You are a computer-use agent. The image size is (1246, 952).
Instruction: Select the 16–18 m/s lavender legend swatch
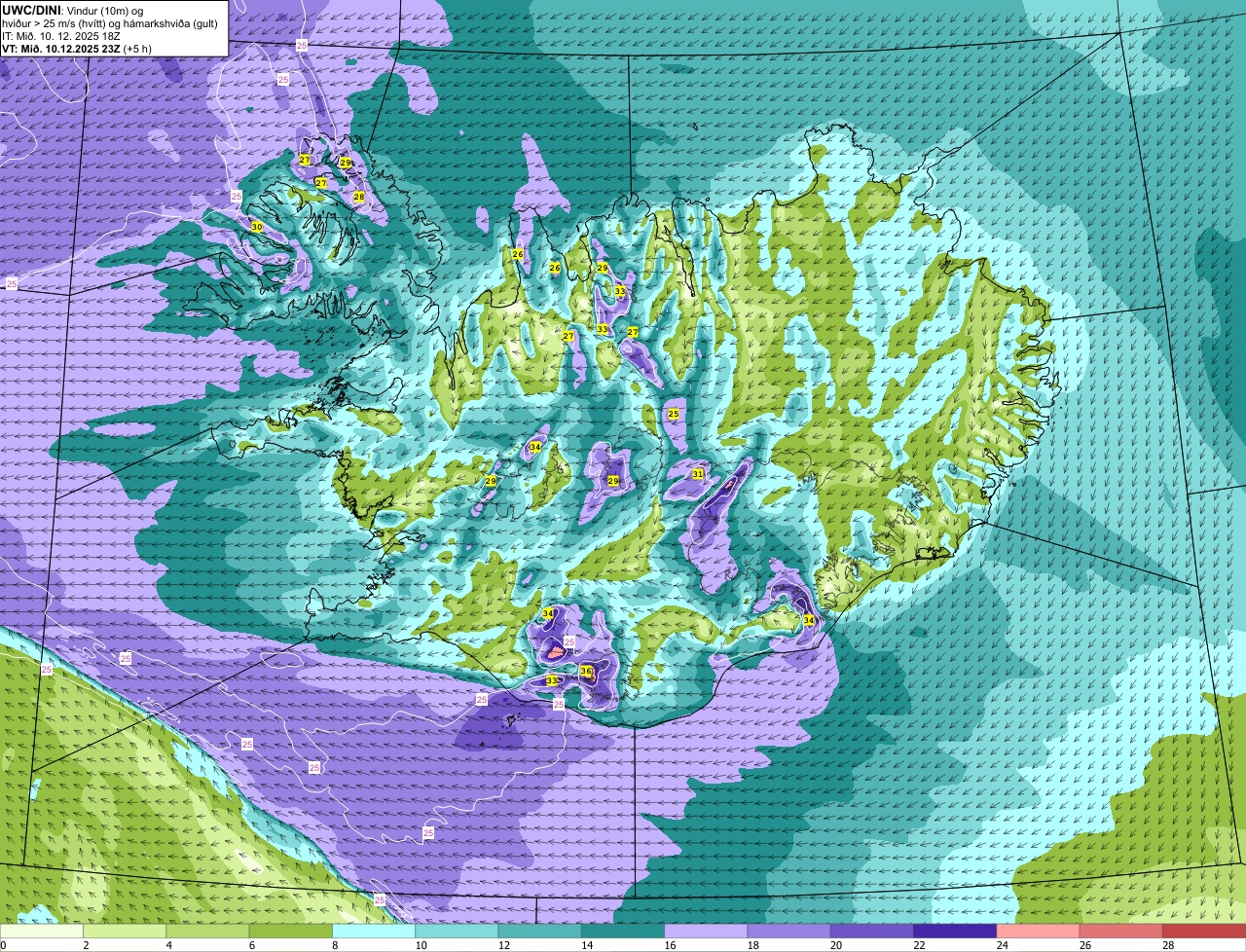pyautogui.click(x=706, y=931)
